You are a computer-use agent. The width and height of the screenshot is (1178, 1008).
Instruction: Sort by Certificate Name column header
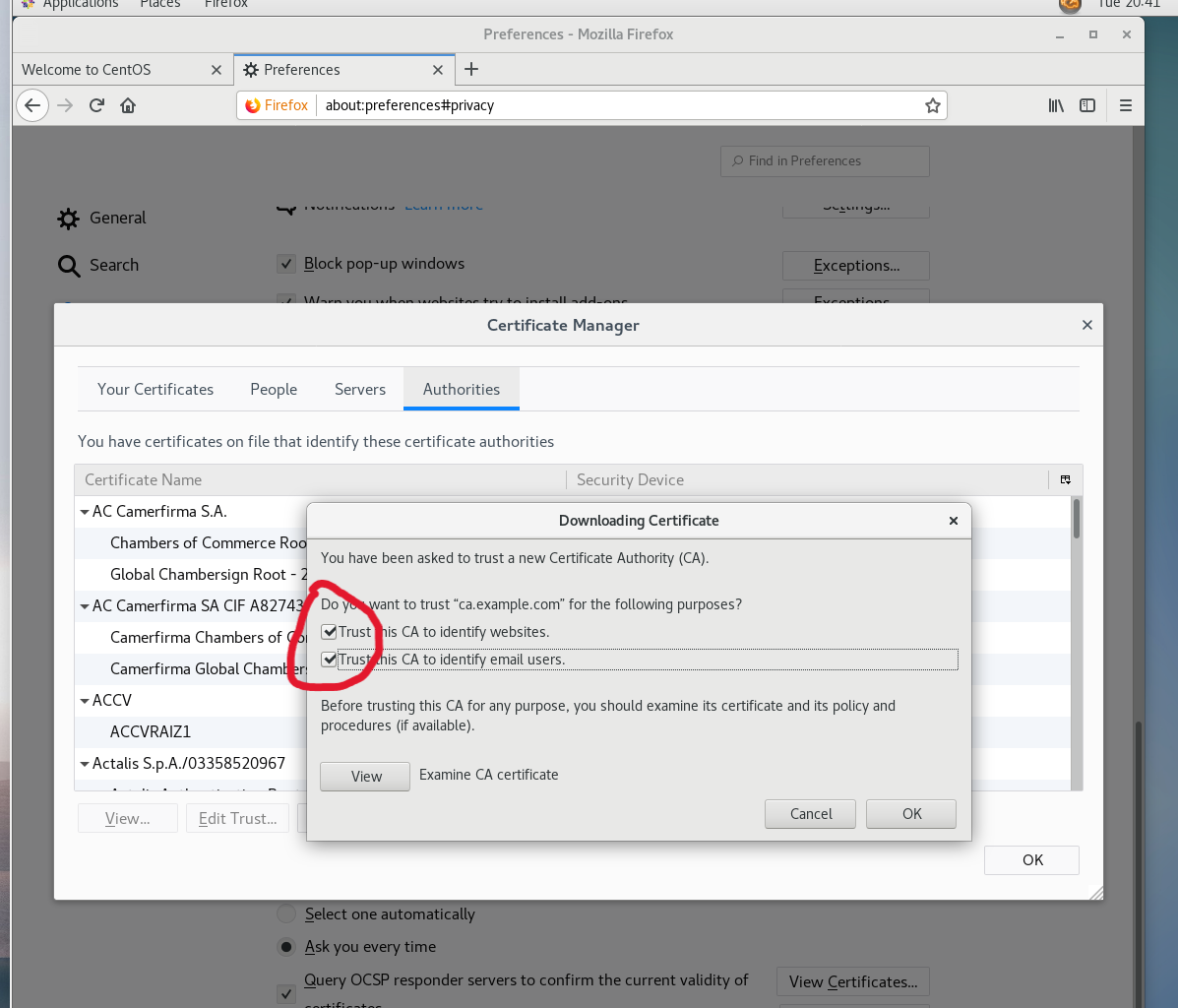coord(321,479)
